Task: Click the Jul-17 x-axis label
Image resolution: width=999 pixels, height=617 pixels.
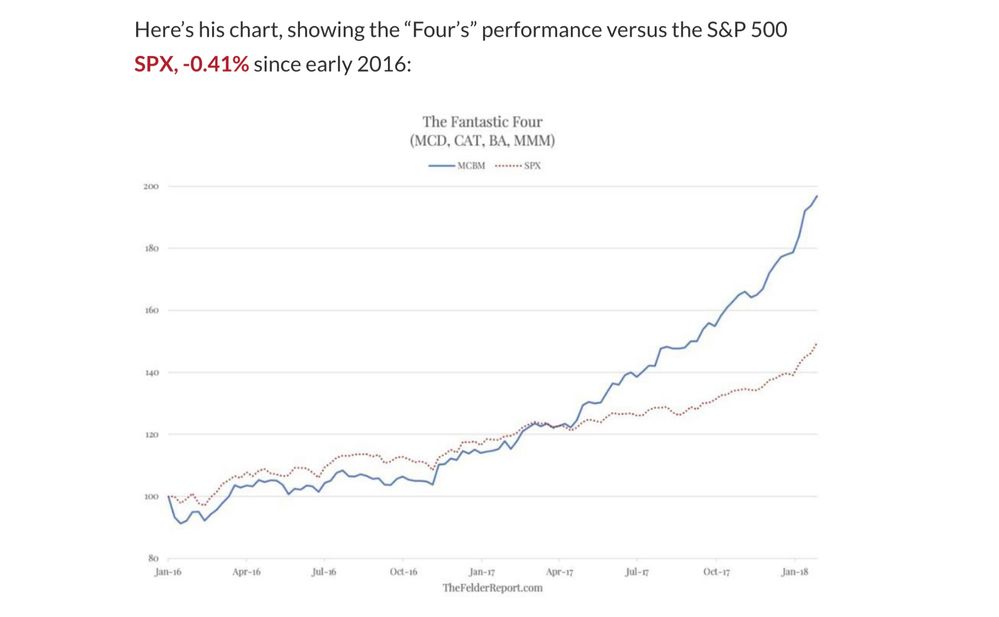Action: pos(637,572)
